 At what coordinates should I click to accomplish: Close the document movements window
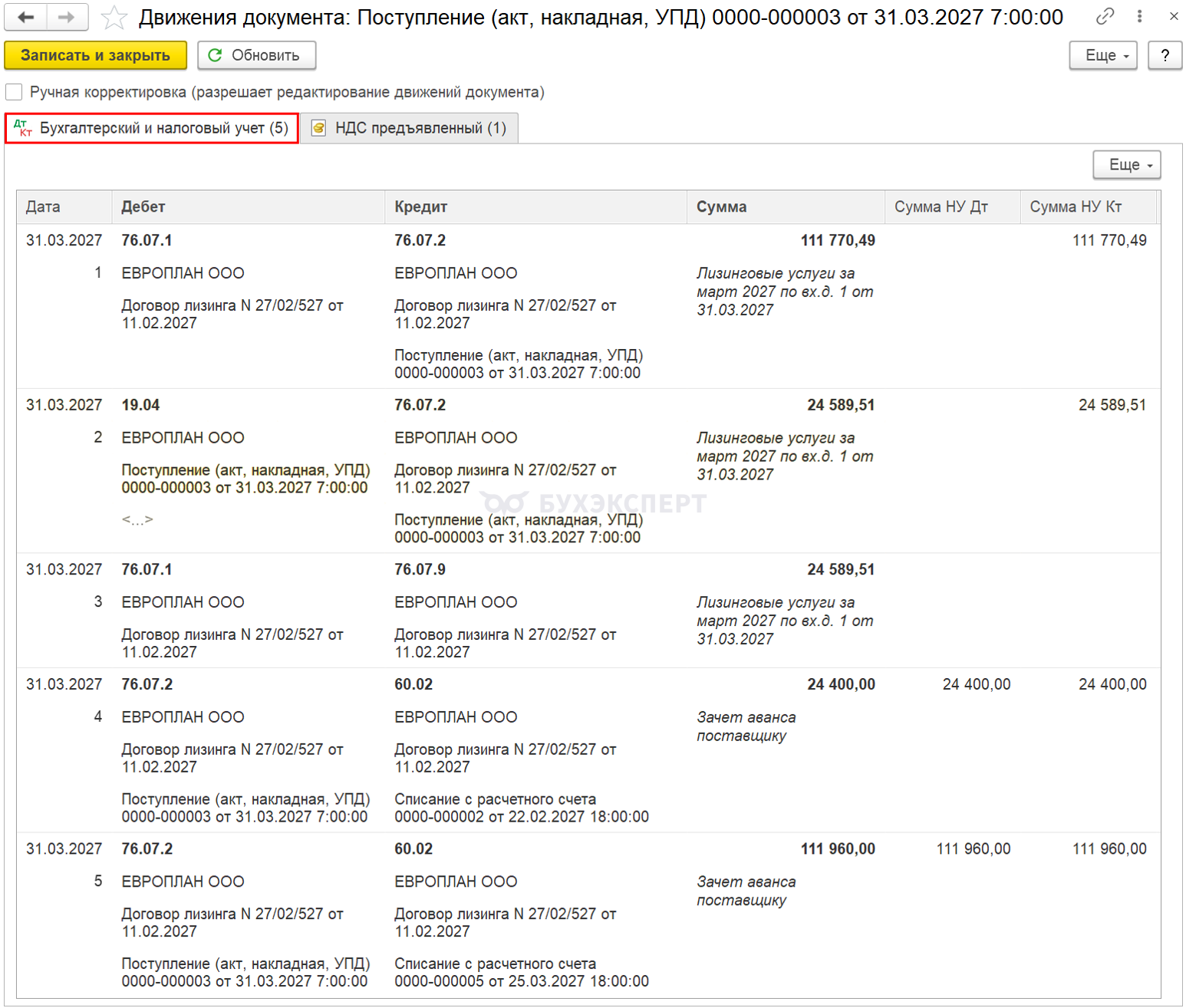coord(1174,15)
